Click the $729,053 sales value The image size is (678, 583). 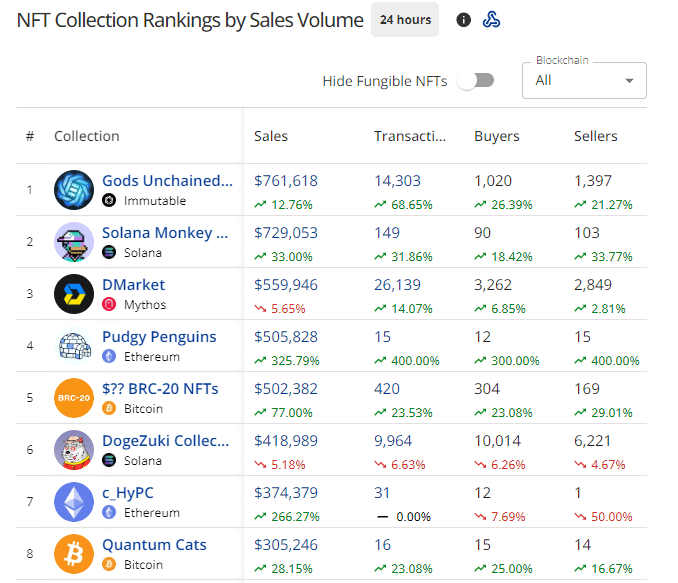(x=286, y=233)
